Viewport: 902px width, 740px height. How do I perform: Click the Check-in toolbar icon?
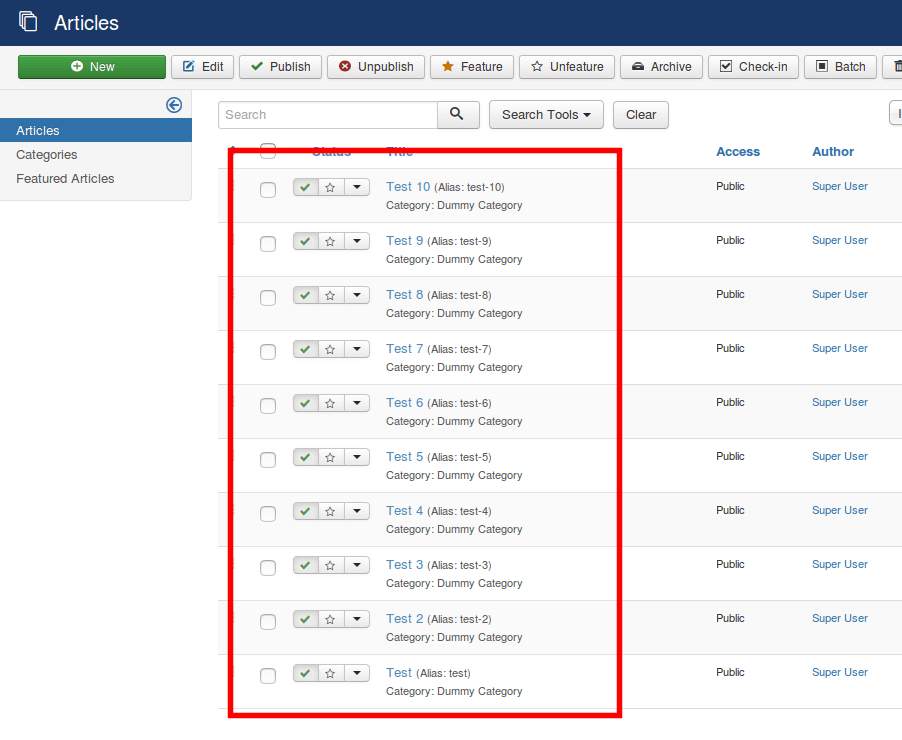coord(753,67)
